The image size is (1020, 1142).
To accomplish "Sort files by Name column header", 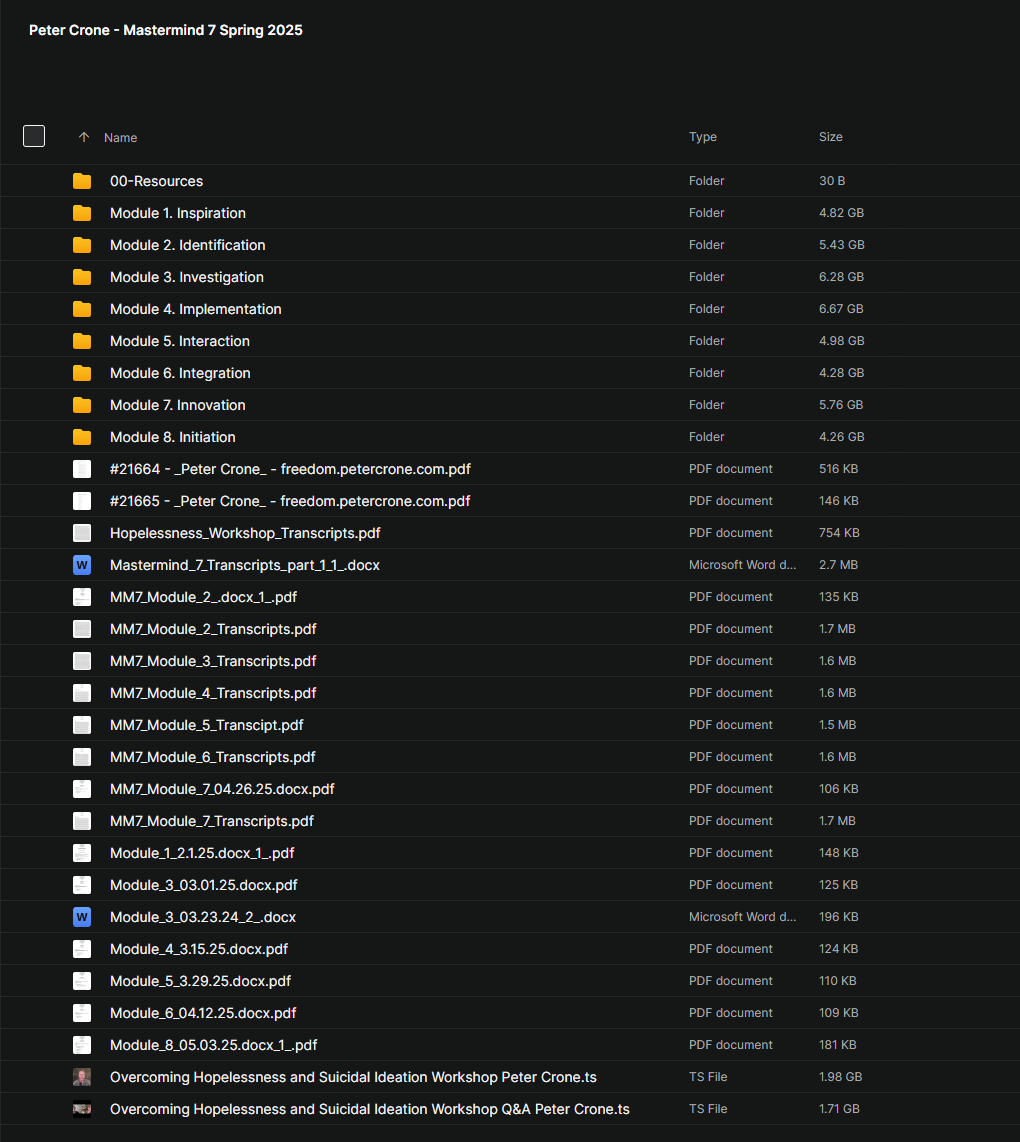I will pyautogui.click(x=121, y=138).
